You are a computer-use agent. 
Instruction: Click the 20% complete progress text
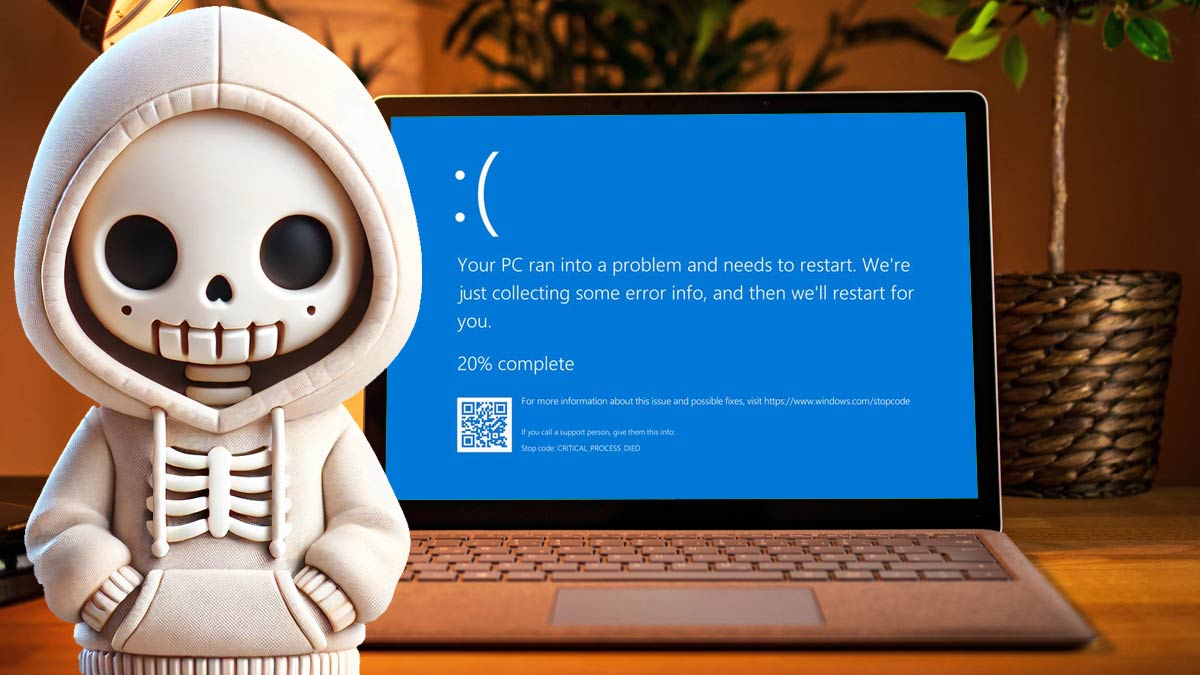[515, 364]
